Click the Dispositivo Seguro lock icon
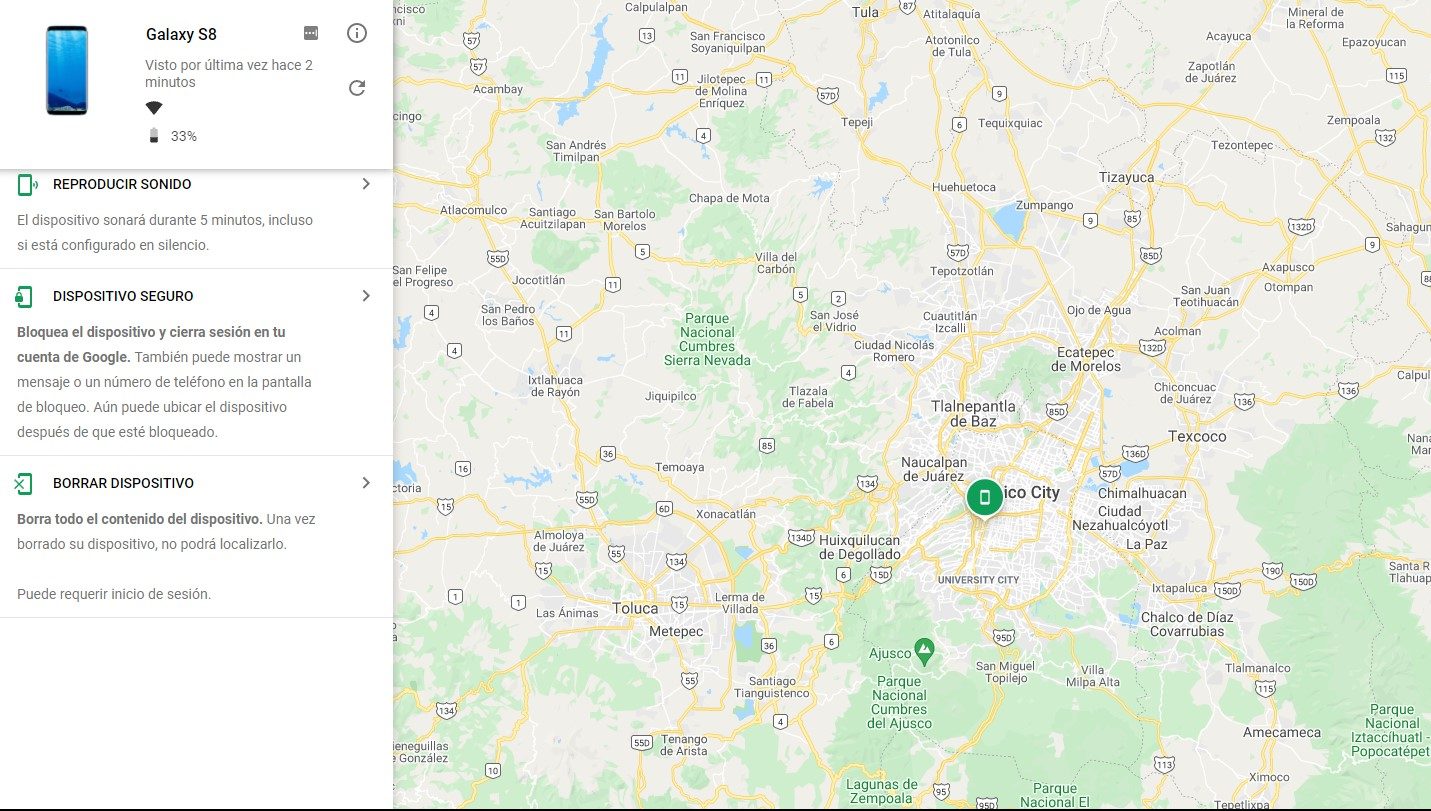The width and height of the screenshot is (1431, 811). [x=25, y=296]
